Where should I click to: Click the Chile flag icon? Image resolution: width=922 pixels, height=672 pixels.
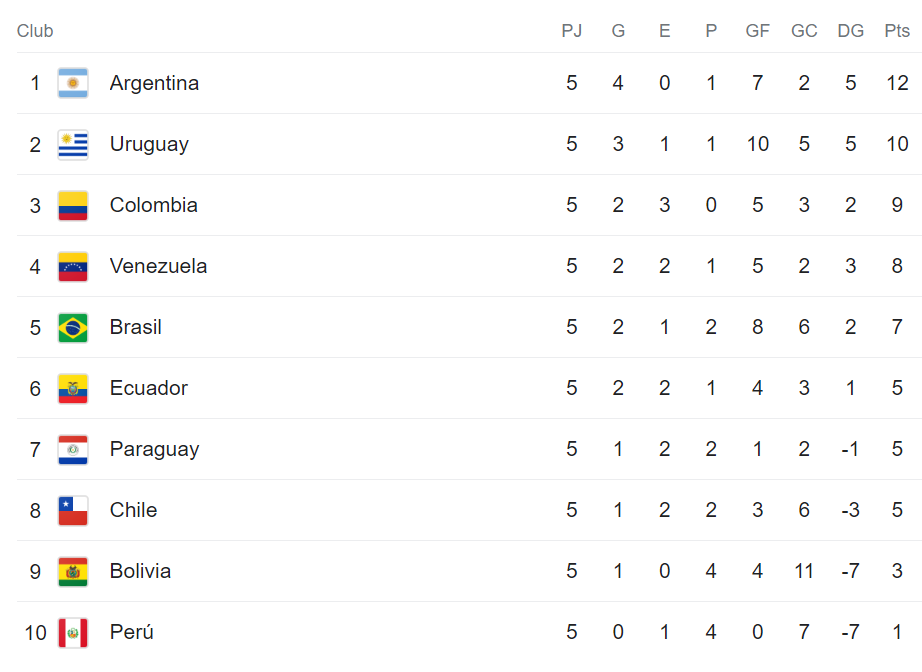(73, 510)
